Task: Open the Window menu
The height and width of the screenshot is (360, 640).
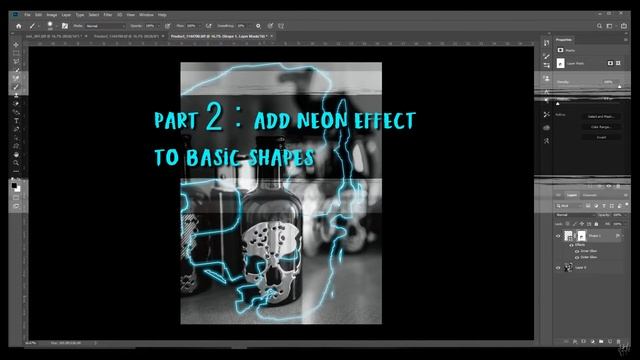Action: click(x=146, y=15)
